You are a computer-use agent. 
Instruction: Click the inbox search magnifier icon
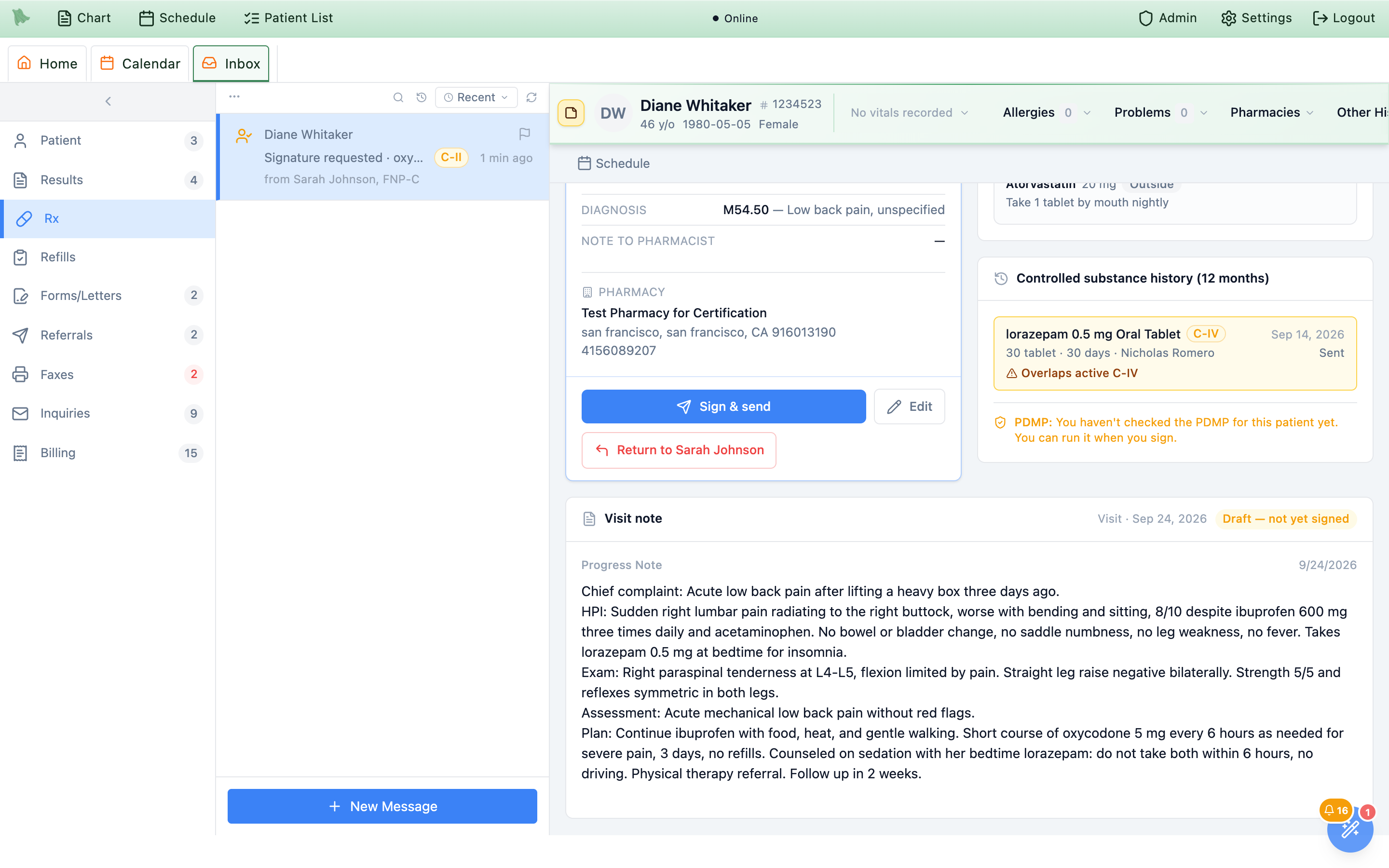398,97
